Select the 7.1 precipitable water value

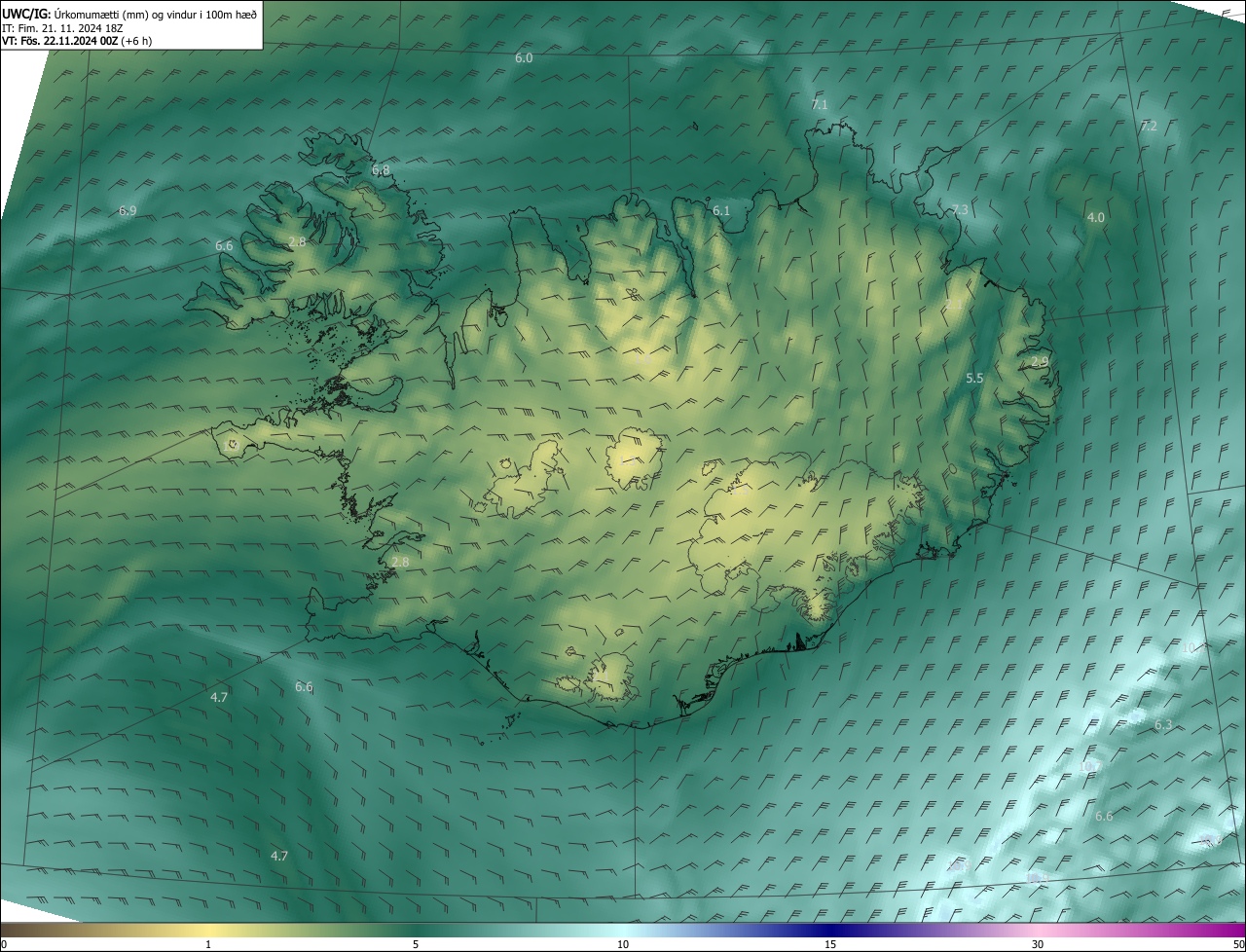tap(820, 104)
